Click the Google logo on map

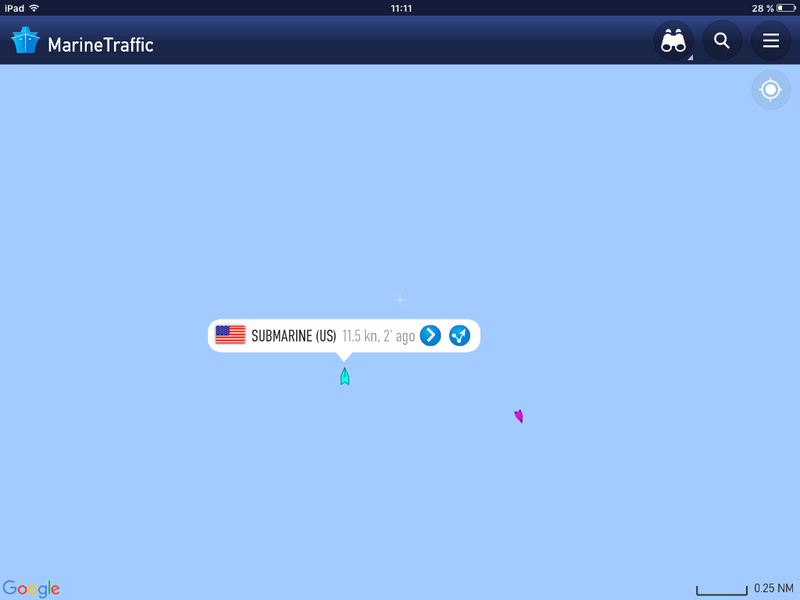[x=31, y=588]
